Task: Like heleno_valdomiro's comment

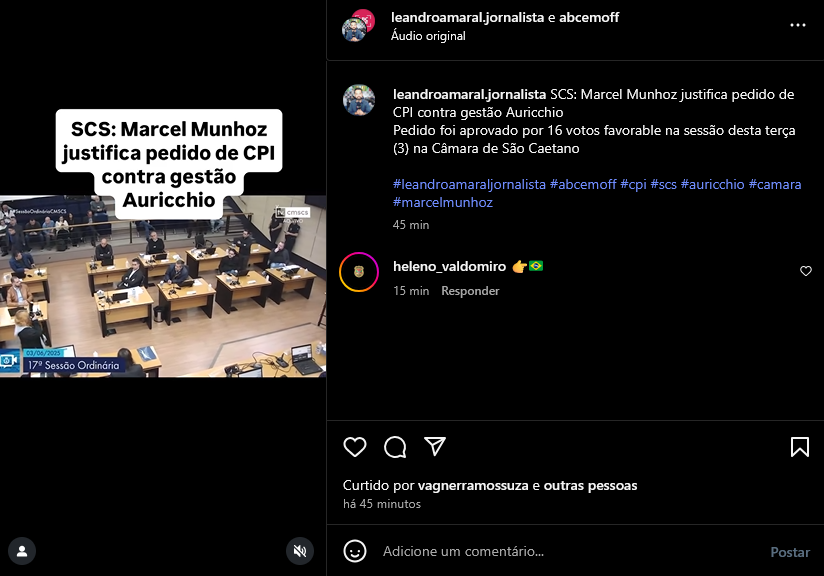Action: [806, 271]
